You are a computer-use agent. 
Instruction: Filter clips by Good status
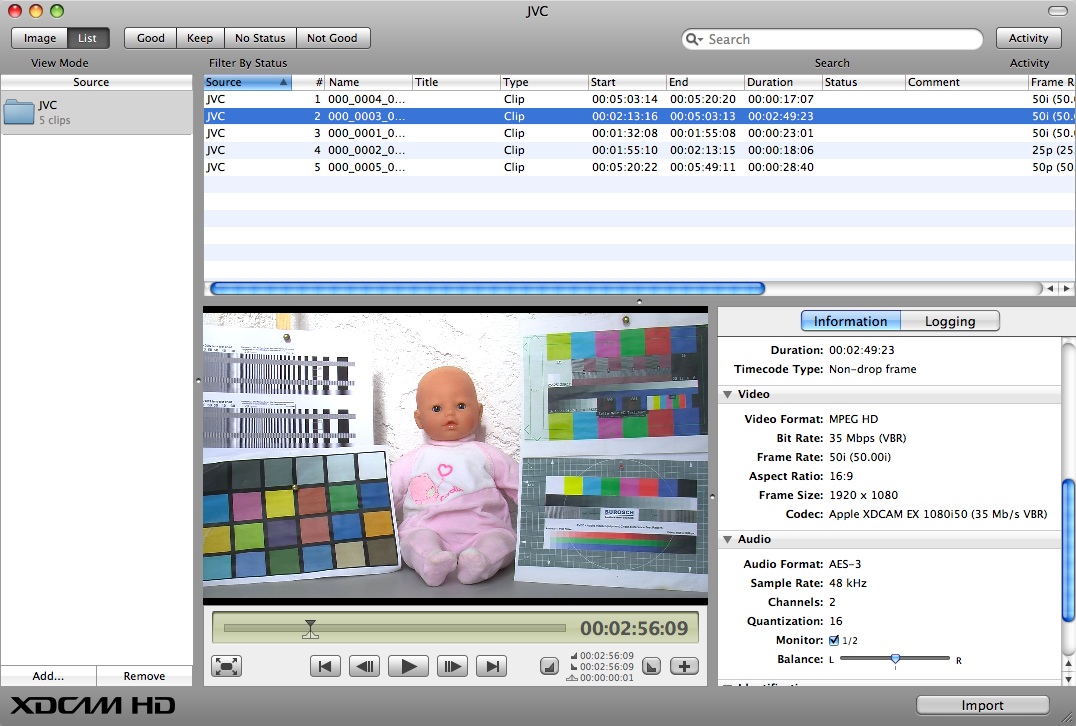coord(150,38)
